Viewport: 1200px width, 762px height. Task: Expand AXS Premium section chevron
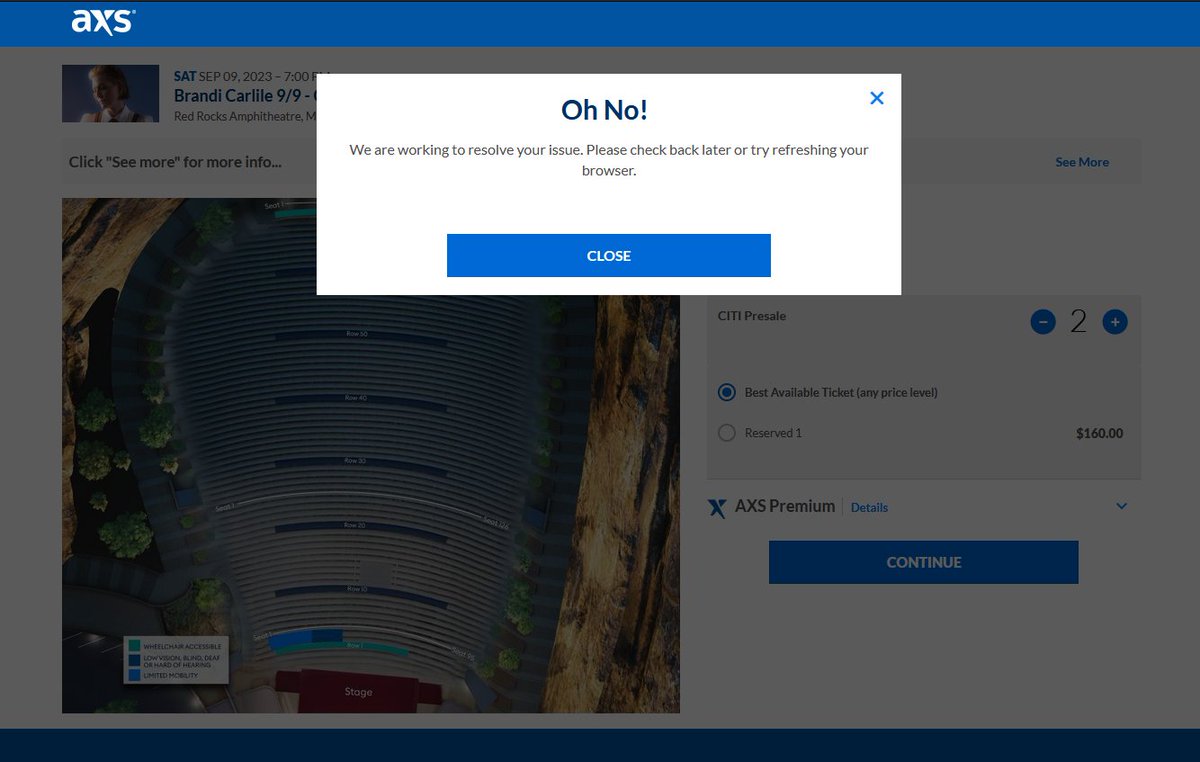(x=1122, y=506)
